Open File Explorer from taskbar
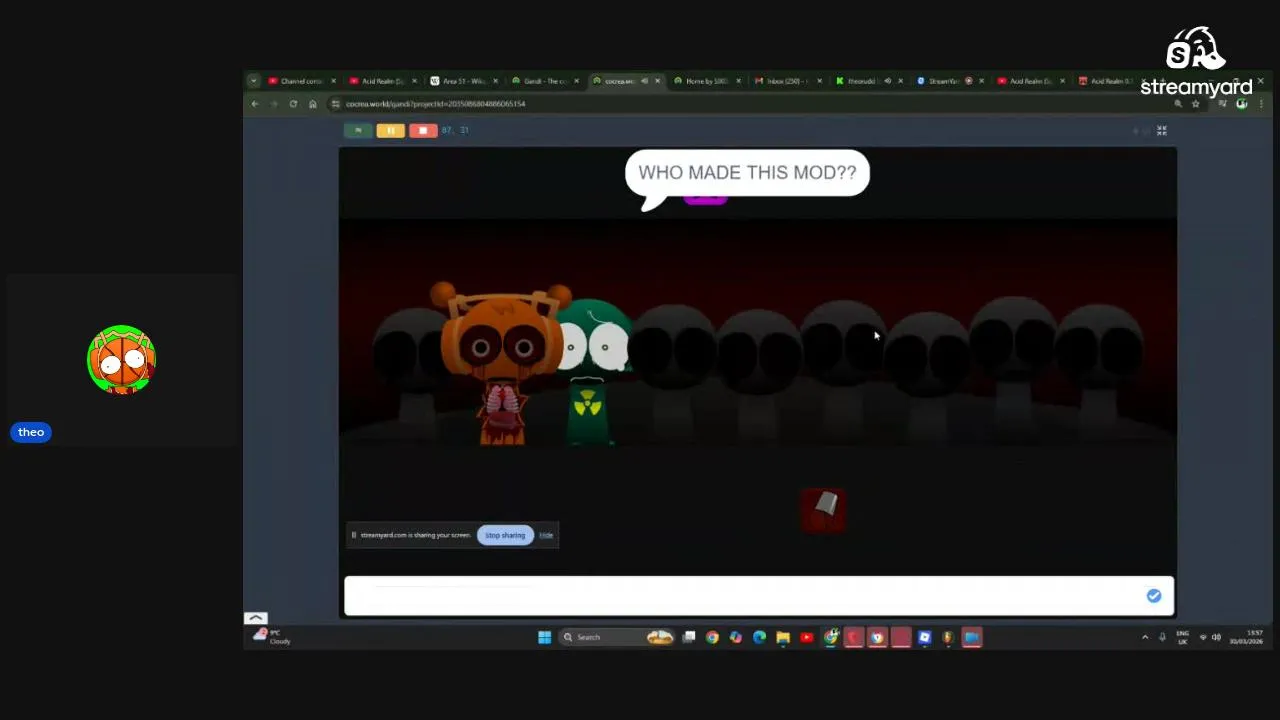Screen dimensions: 1280x720 (783, 637)
